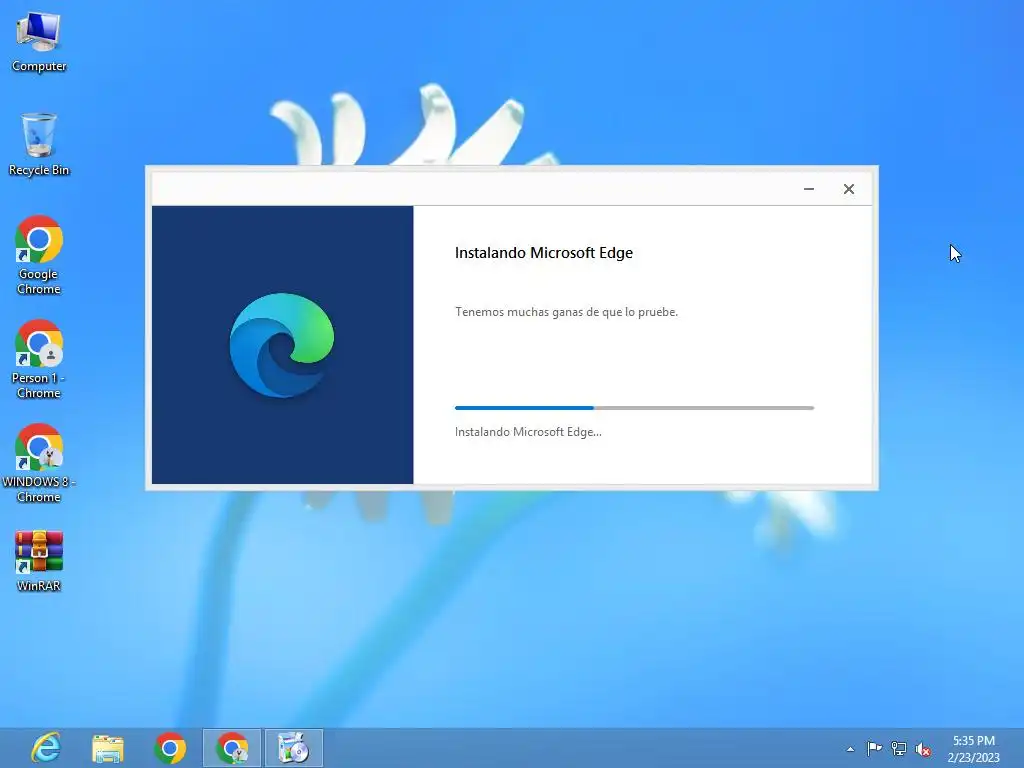Open File Explorer from the taskbar

tap(108, 748)
